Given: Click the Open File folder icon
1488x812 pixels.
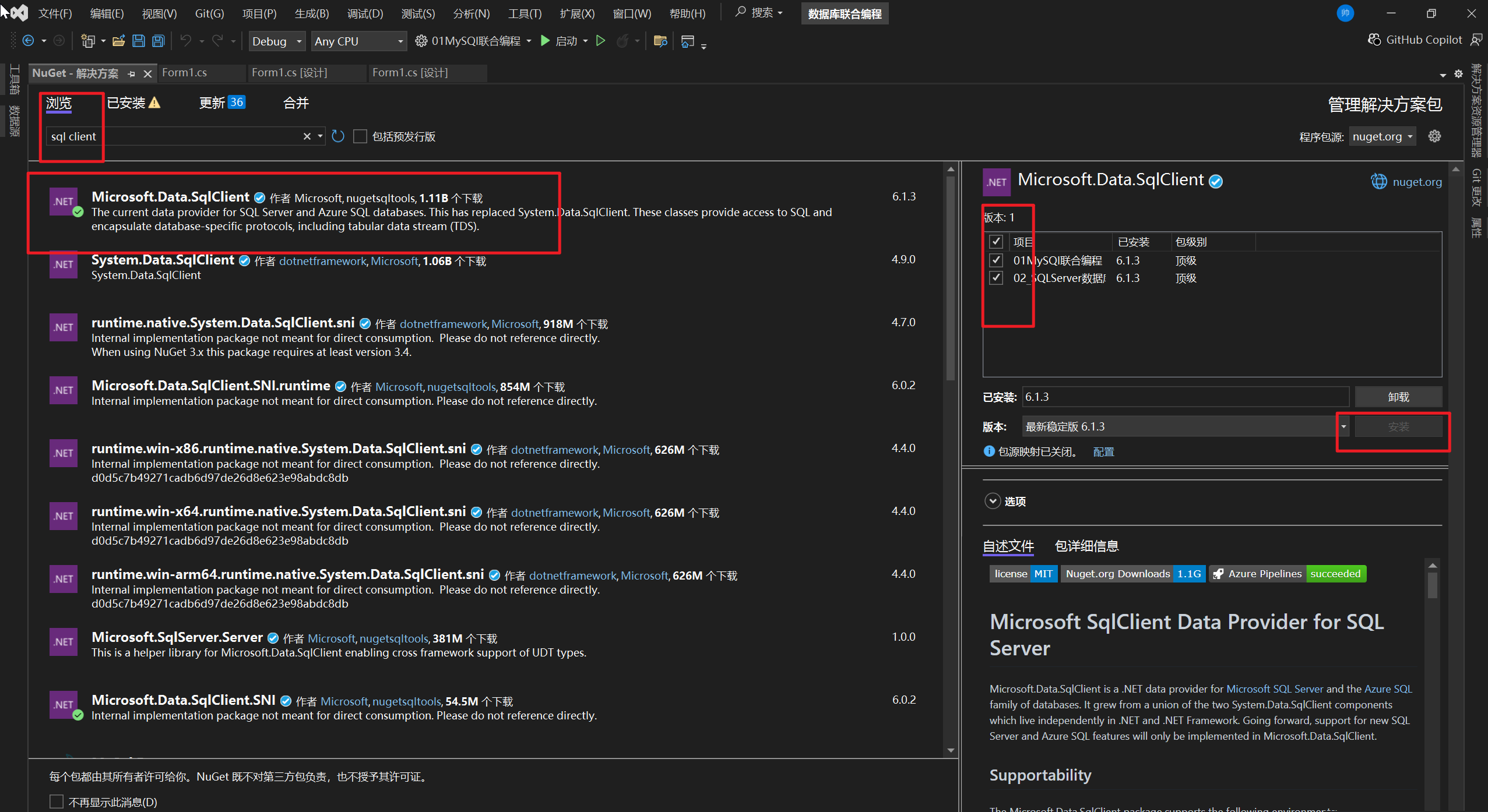Looking at the screenshot, I should click(118, 41).
